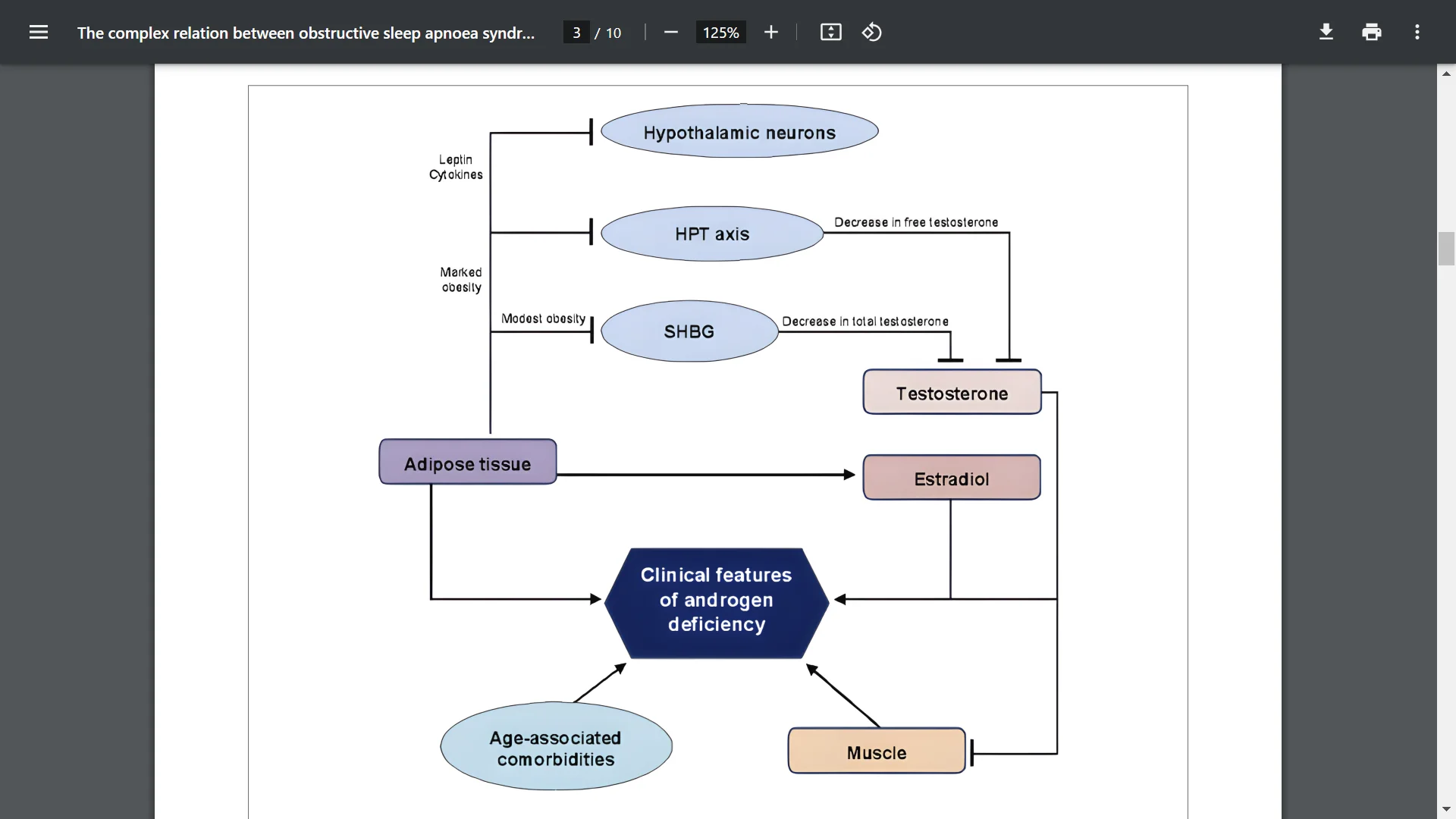Rotate the document counterclockwise

pos(872,32)
